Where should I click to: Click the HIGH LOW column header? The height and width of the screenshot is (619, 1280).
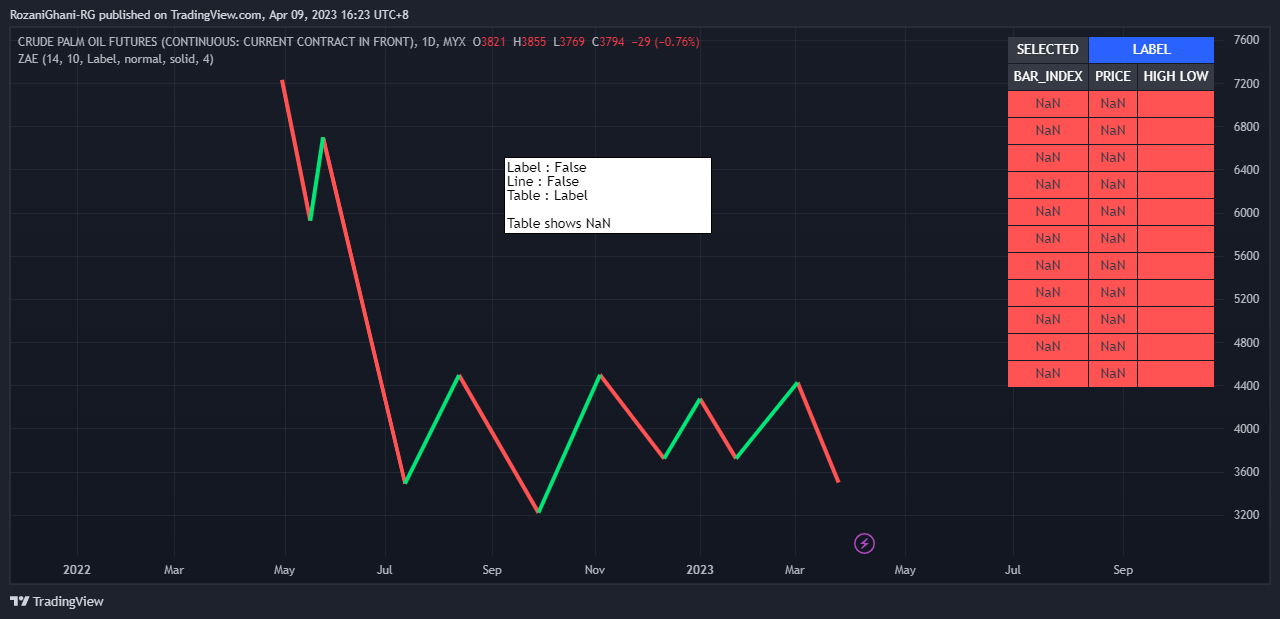(x=1176, y=77)
